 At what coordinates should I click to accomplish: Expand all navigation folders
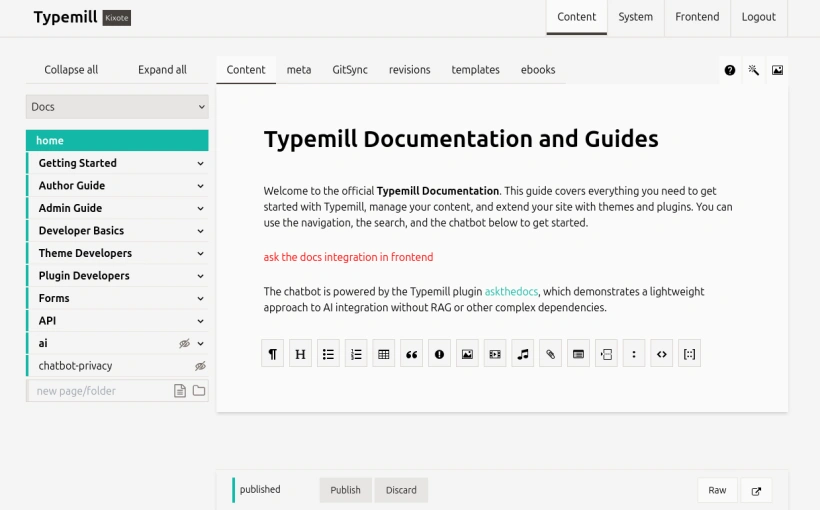click(162, 70)
